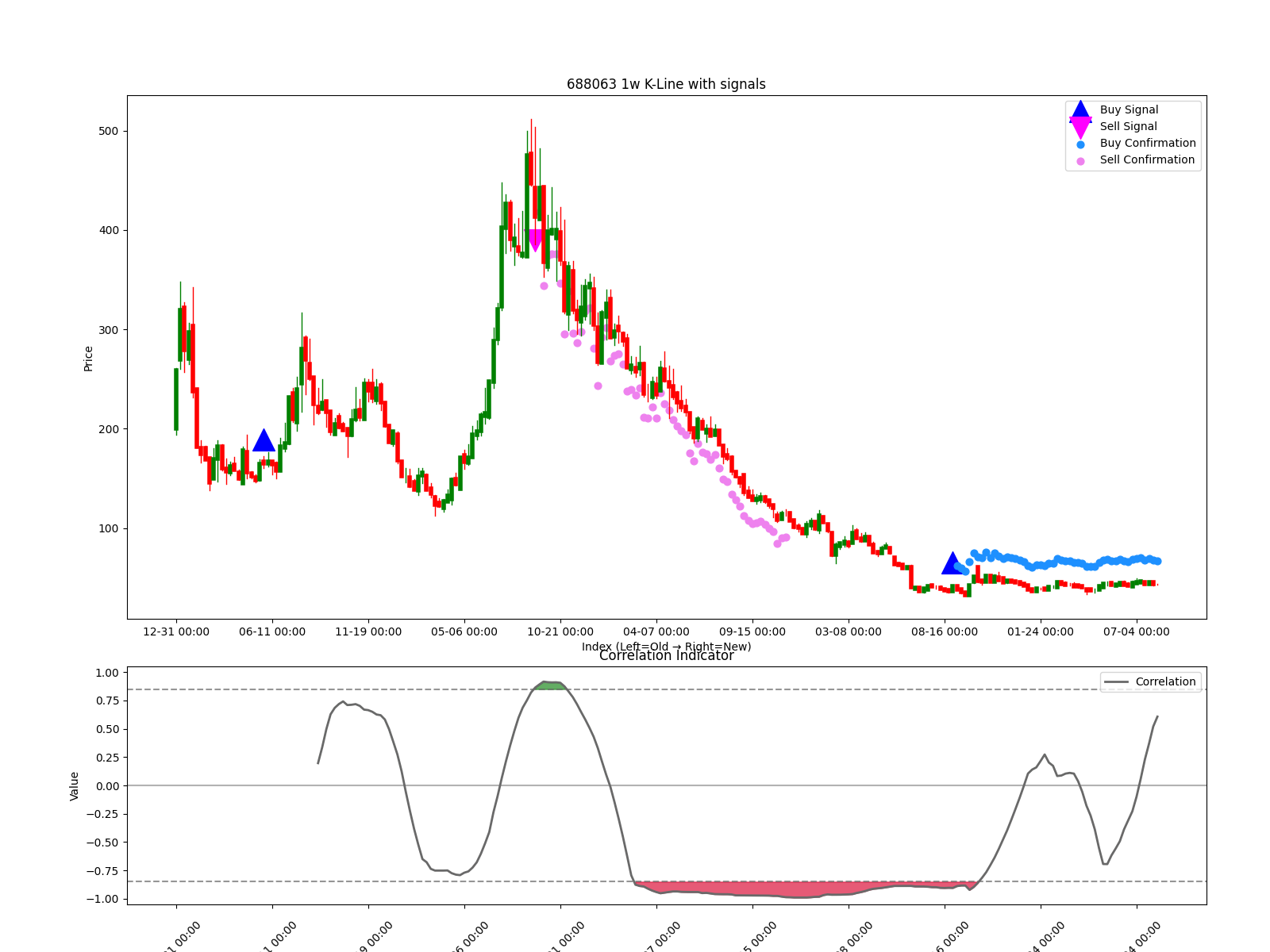Click the blue Buy Signal triangle near 08-16

click(952, 564)
